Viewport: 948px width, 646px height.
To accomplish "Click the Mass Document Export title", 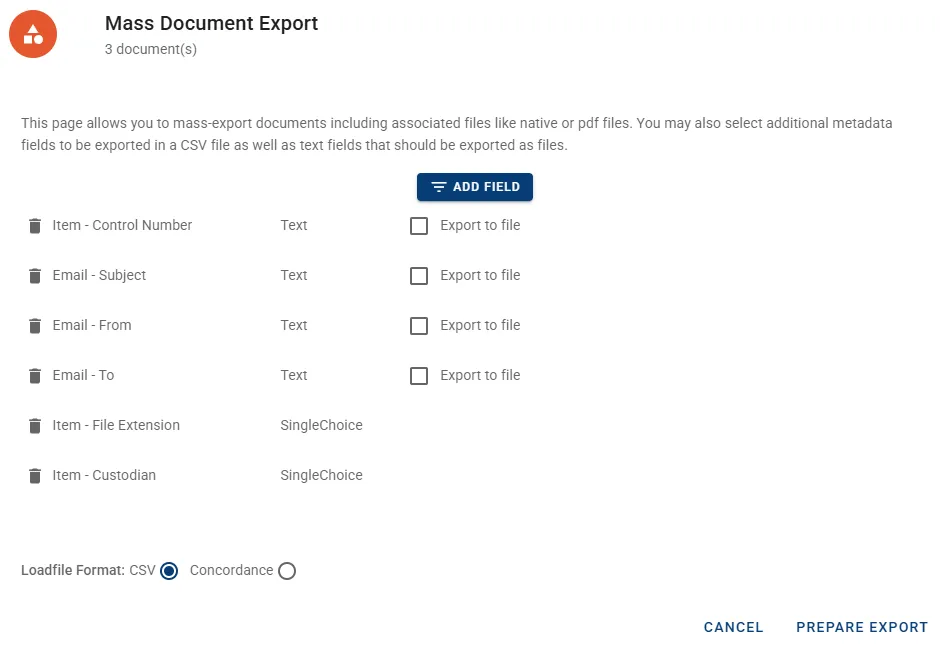I will [211, 23].
